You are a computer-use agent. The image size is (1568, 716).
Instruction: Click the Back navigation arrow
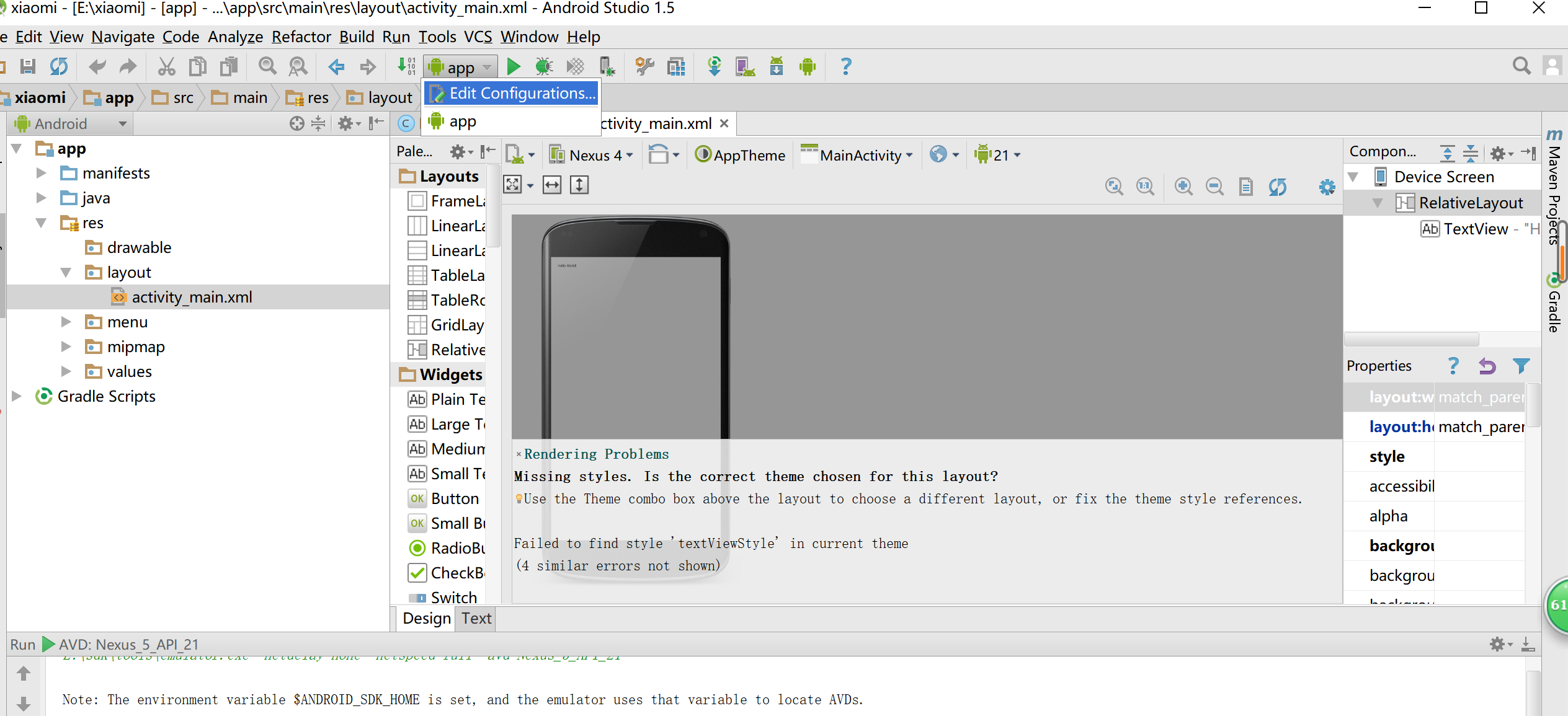[x=336, y=66]
